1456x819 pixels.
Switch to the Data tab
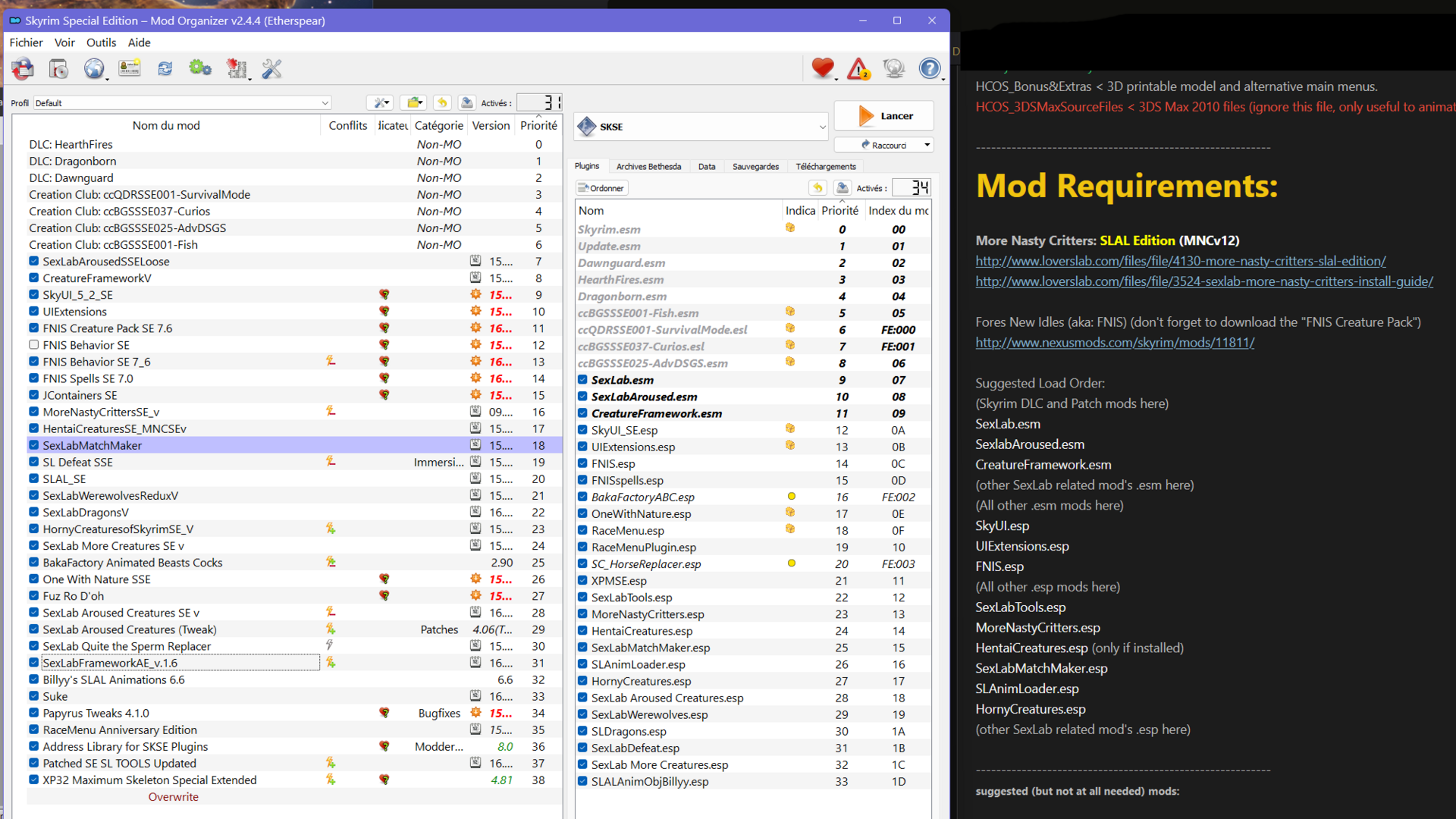(x=707, y=166)
